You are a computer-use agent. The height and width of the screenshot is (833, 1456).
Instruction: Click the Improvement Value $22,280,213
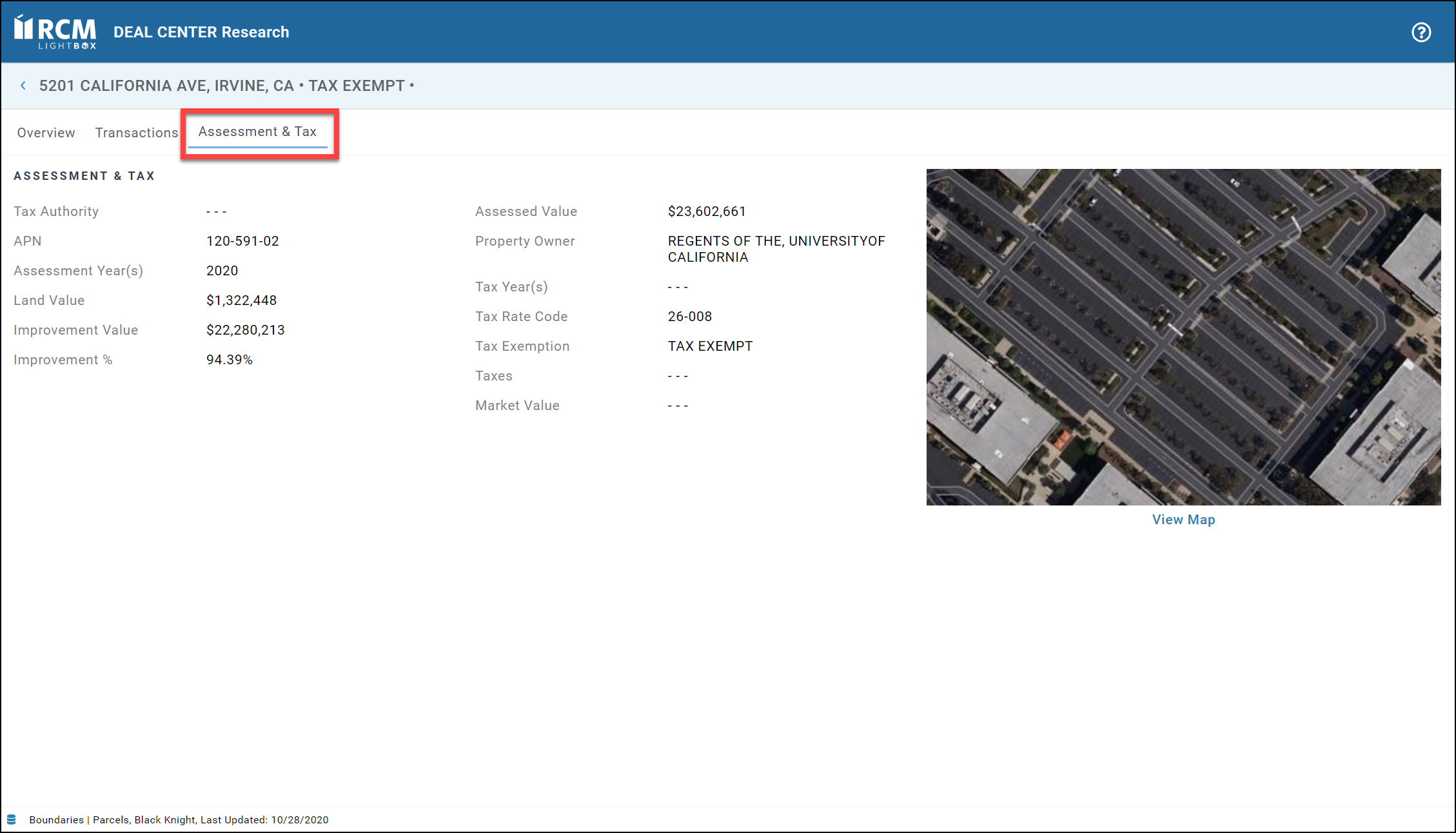pyautogui.click(x=245, y=330)
